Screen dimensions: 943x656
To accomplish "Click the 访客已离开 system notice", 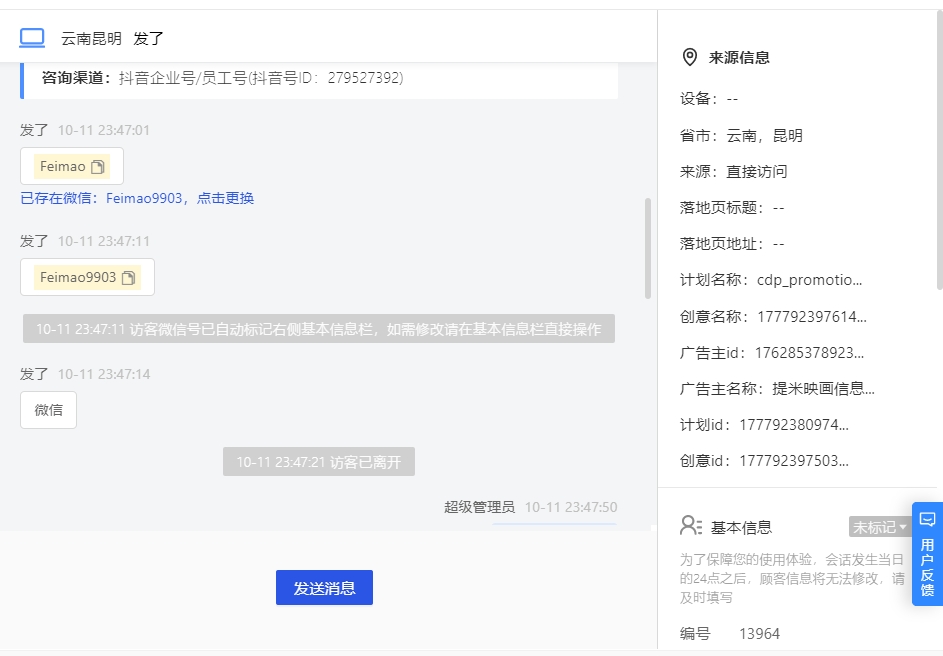I will click(x=319, y=462).
